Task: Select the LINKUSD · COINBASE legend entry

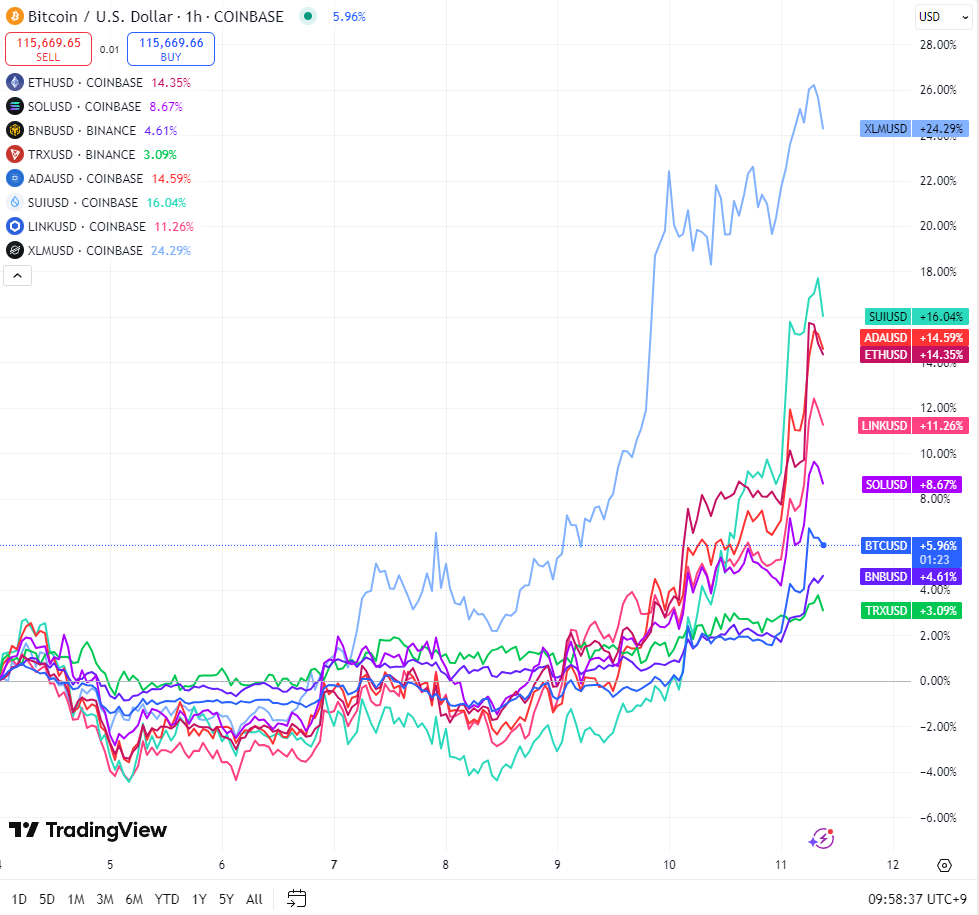Action: (87, 227)
